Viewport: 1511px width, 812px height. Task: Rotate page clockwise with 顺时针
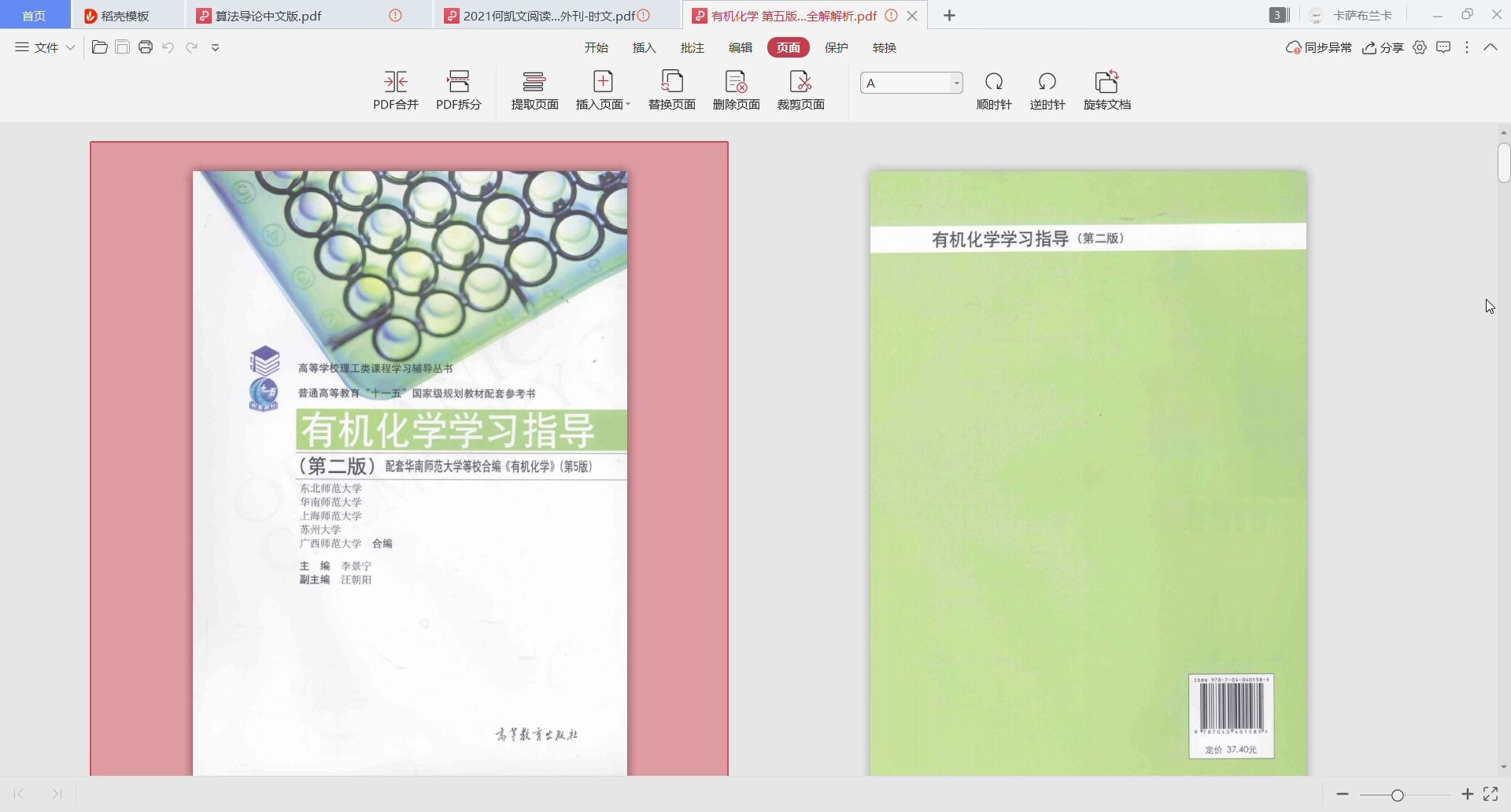click(x=994, y=90)
